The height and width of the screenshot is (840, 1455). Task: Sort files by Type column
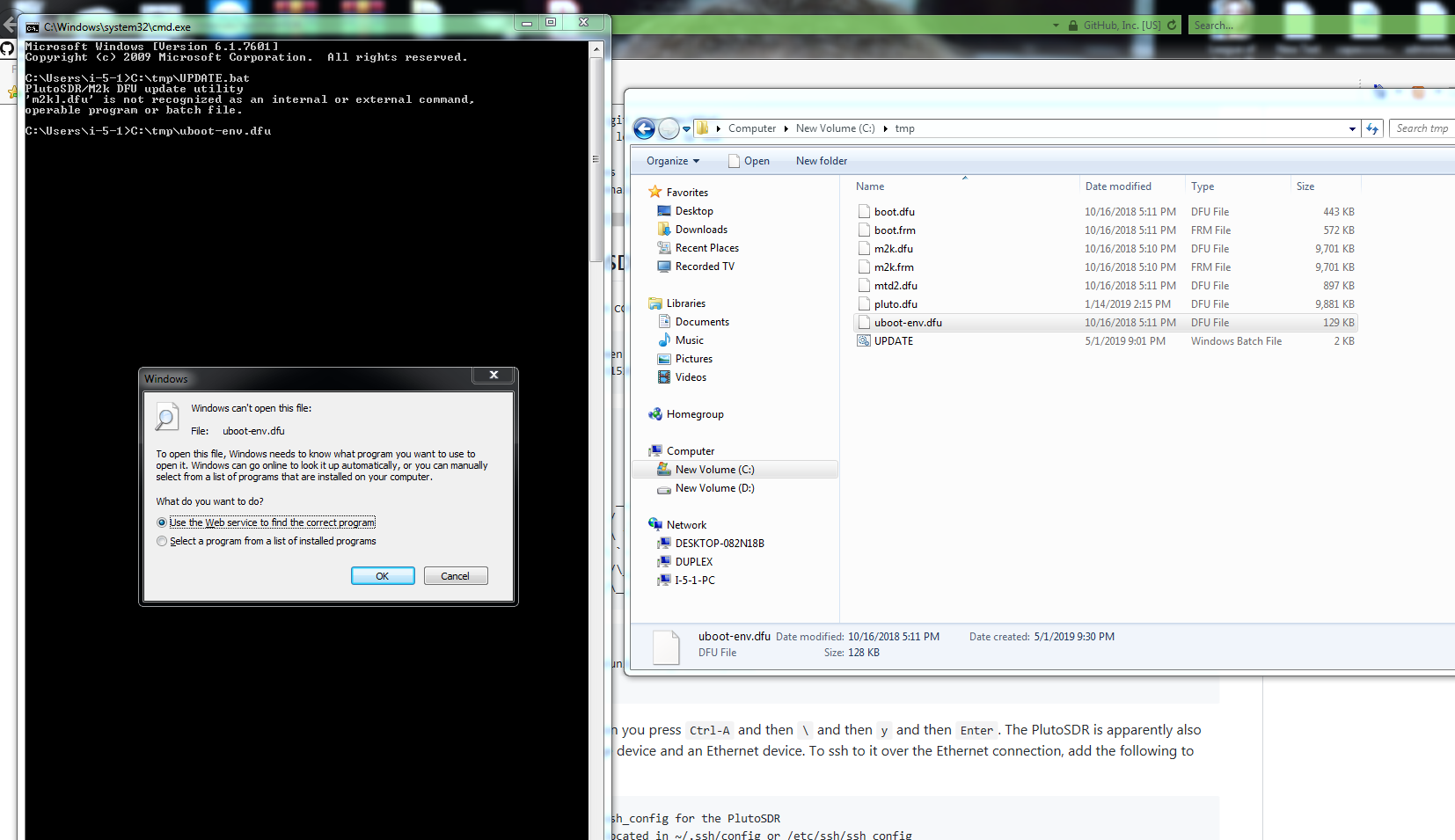(x=1238, y=186)
